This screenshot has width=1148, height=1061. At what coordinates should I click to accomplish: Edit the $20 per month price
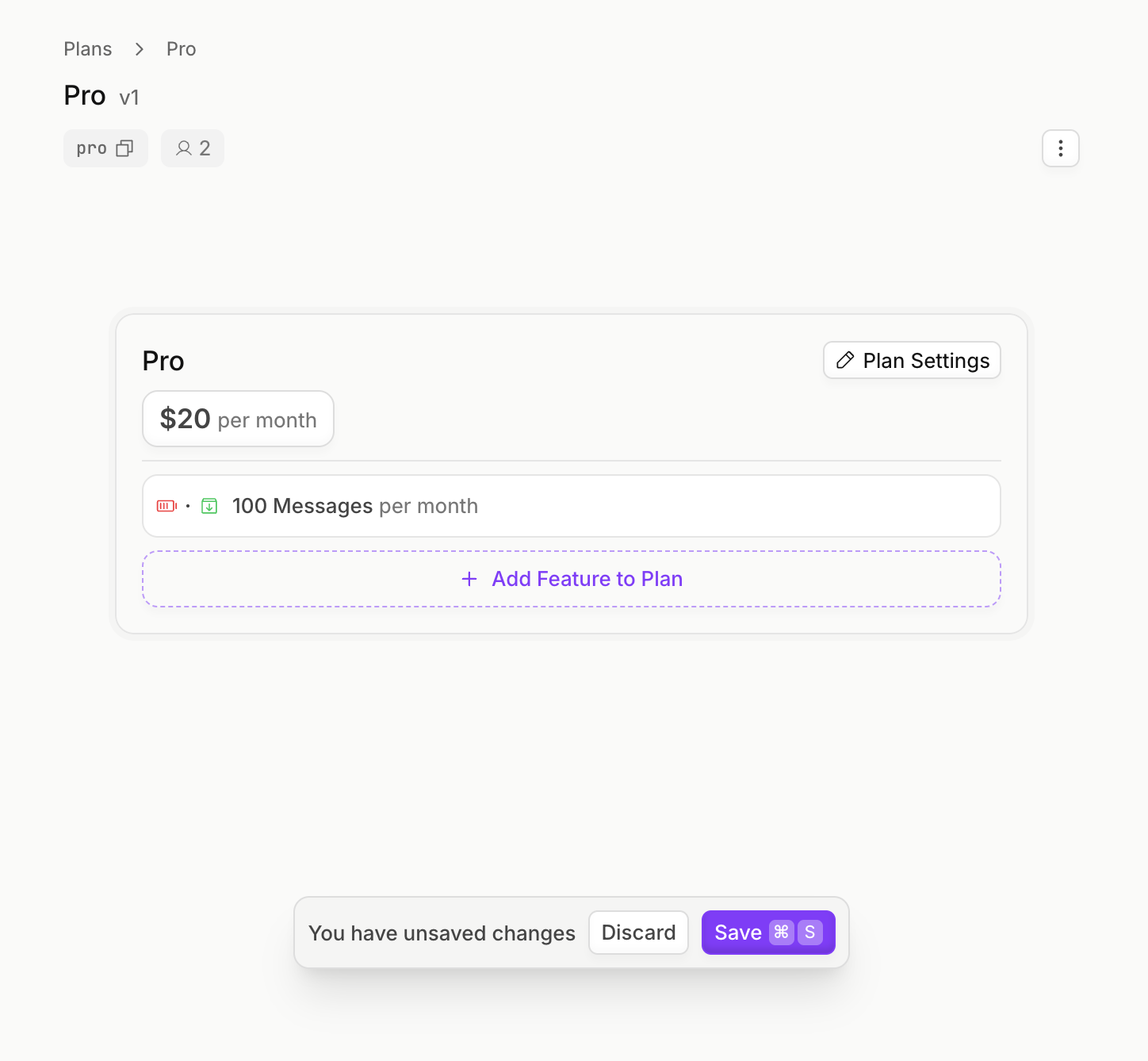(238, 419)
